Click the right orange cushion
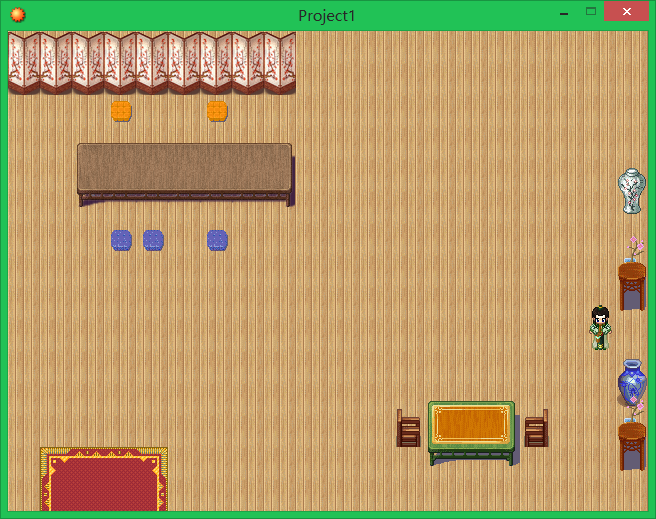Screen dimensions: 656x519 (x=217, y=111)
